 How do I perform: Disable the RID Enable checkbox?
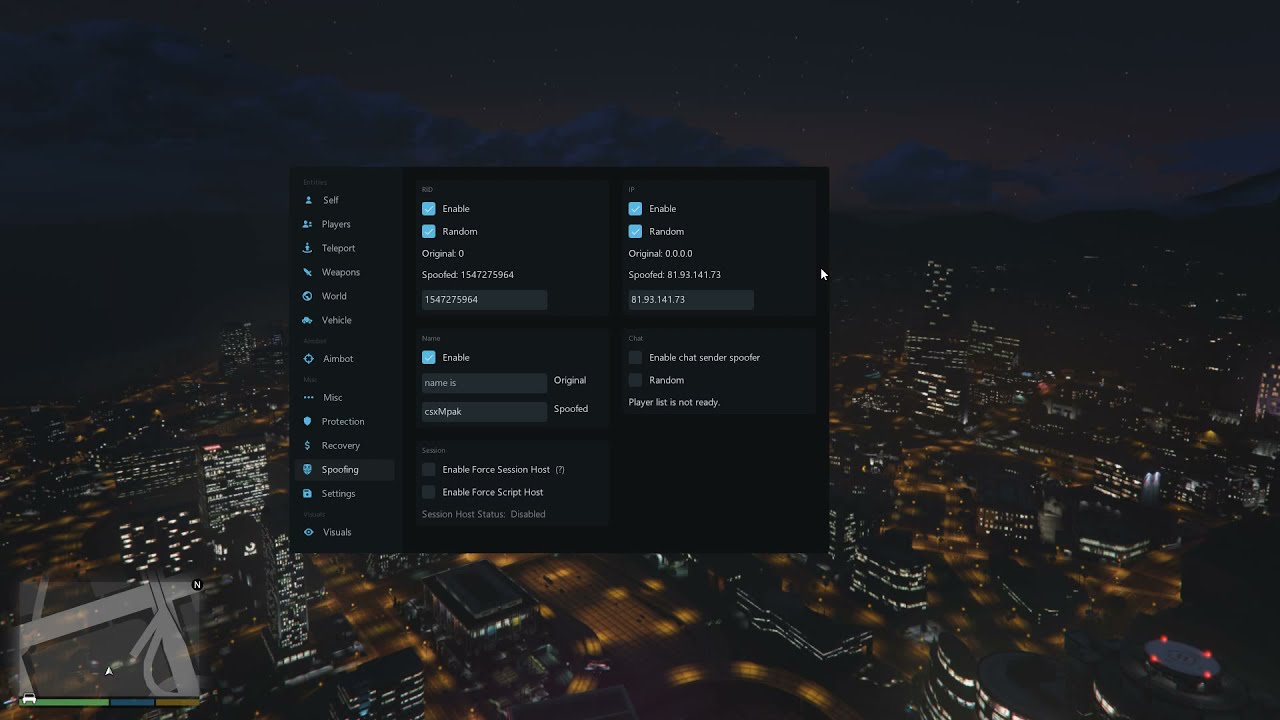(429, 209)
